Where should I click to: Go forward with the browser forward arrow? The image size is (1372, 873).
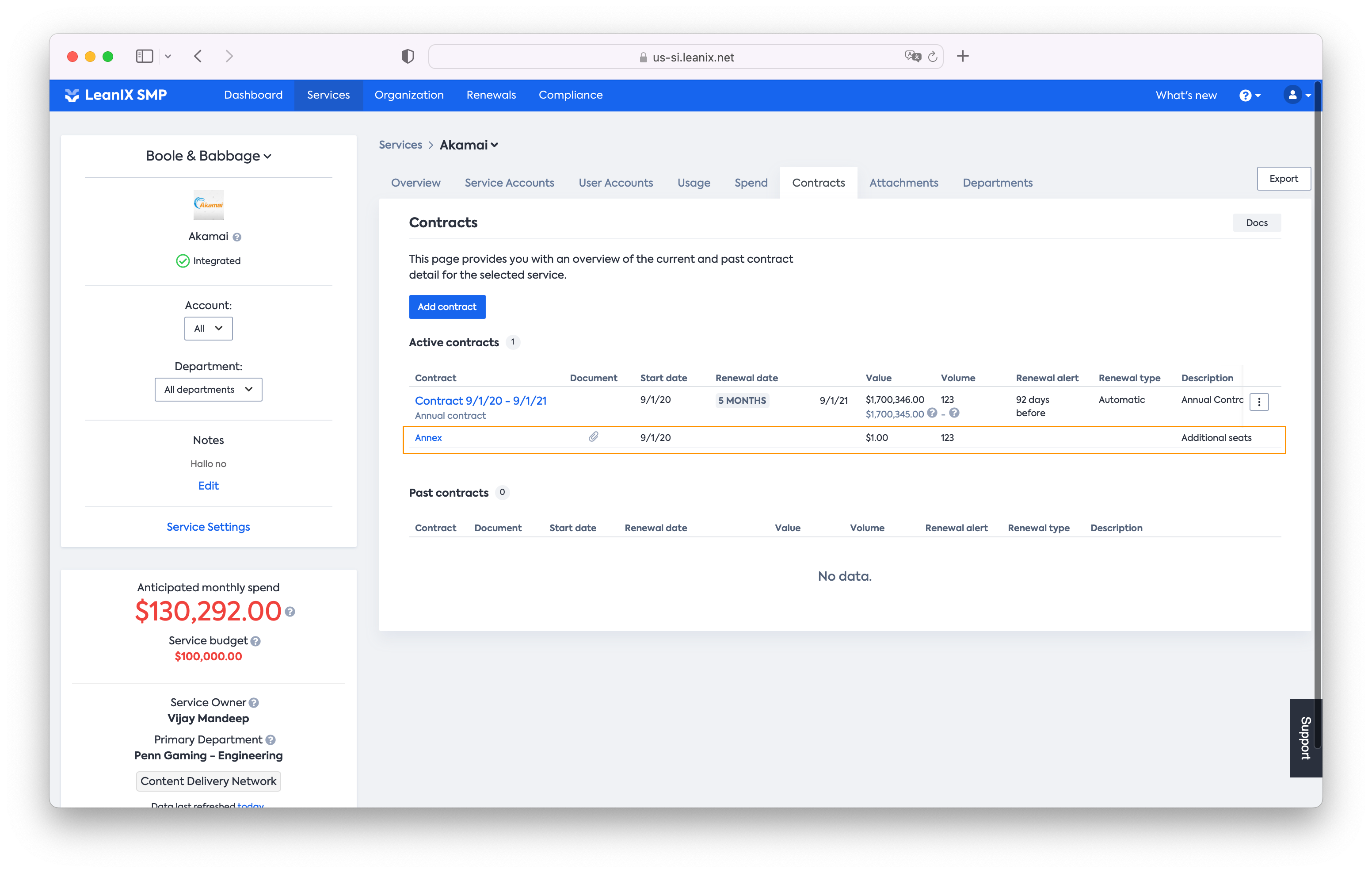(x=229, y=56)
